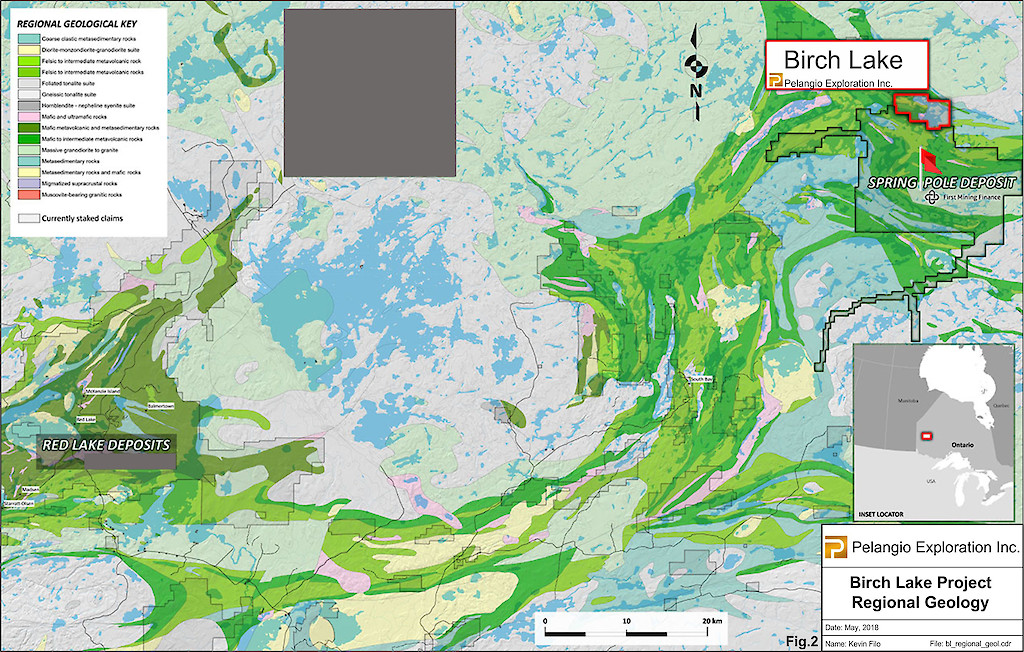The width and height of the screenshot is (1024, 652).
Task: Click the 'Red Lake' town label
Action: (86, 419)
